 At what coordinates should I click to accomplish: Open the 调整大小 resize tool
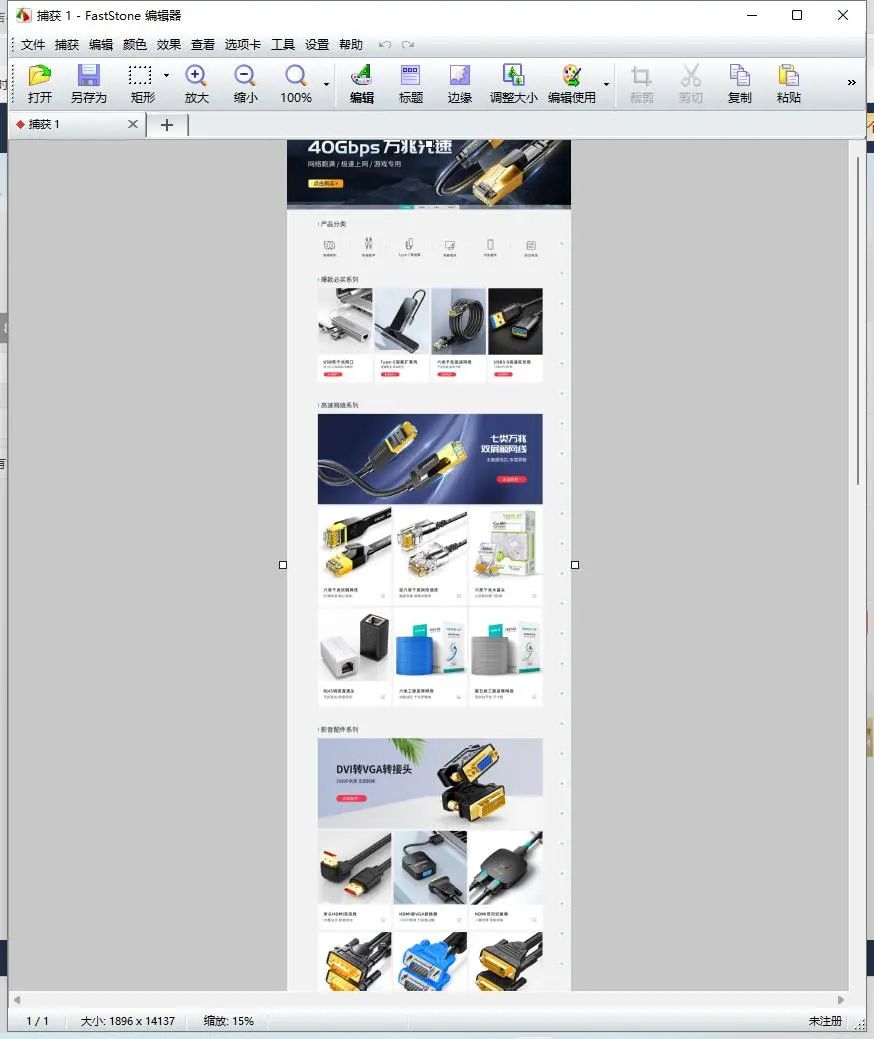point(514,76)
